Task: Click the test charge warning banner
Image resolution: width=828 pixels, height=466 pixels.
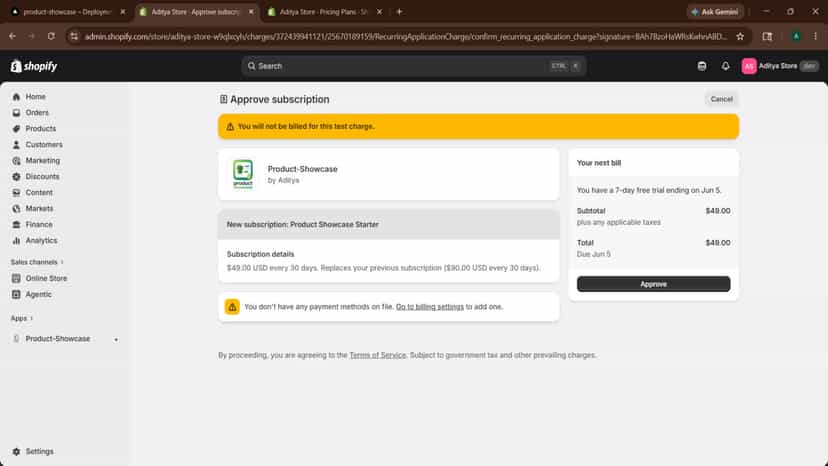Action: click(478, 126)
